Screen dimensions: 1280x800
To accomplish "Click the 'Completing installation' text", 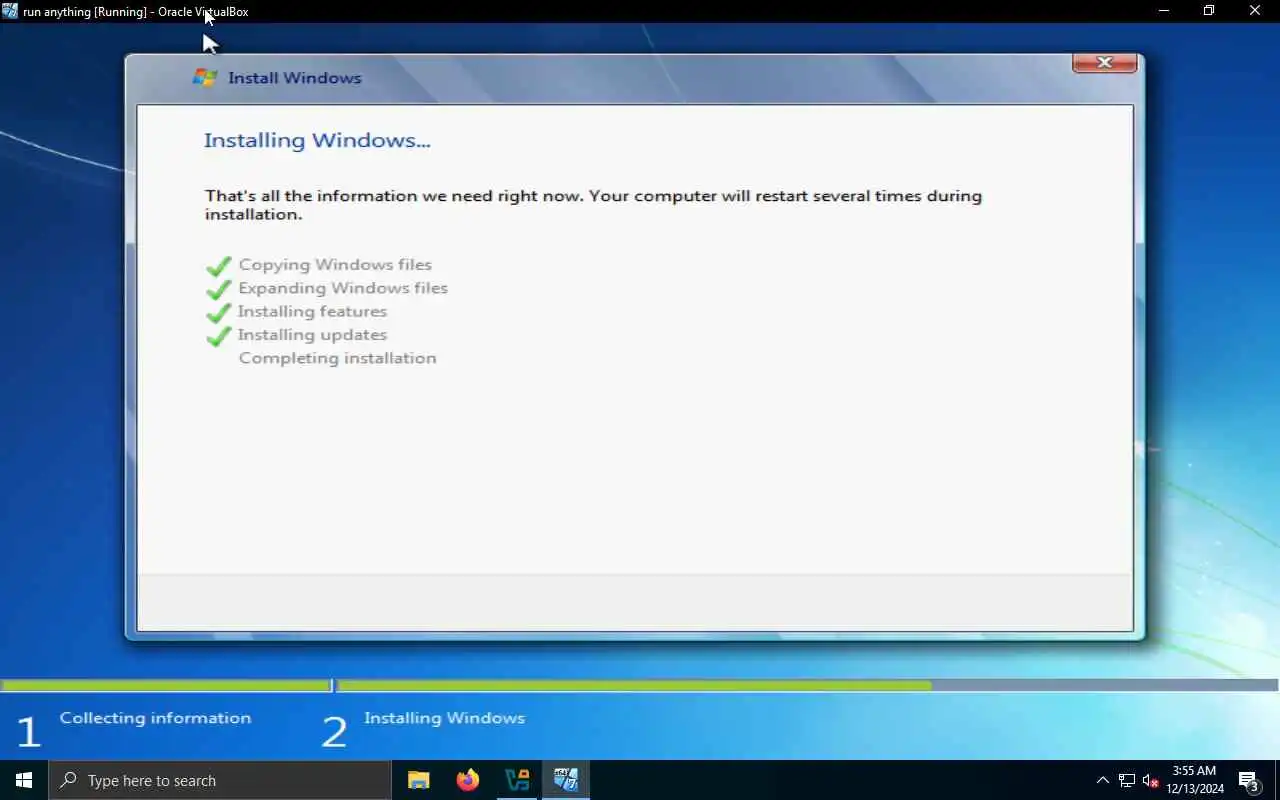I will (337, 358).
